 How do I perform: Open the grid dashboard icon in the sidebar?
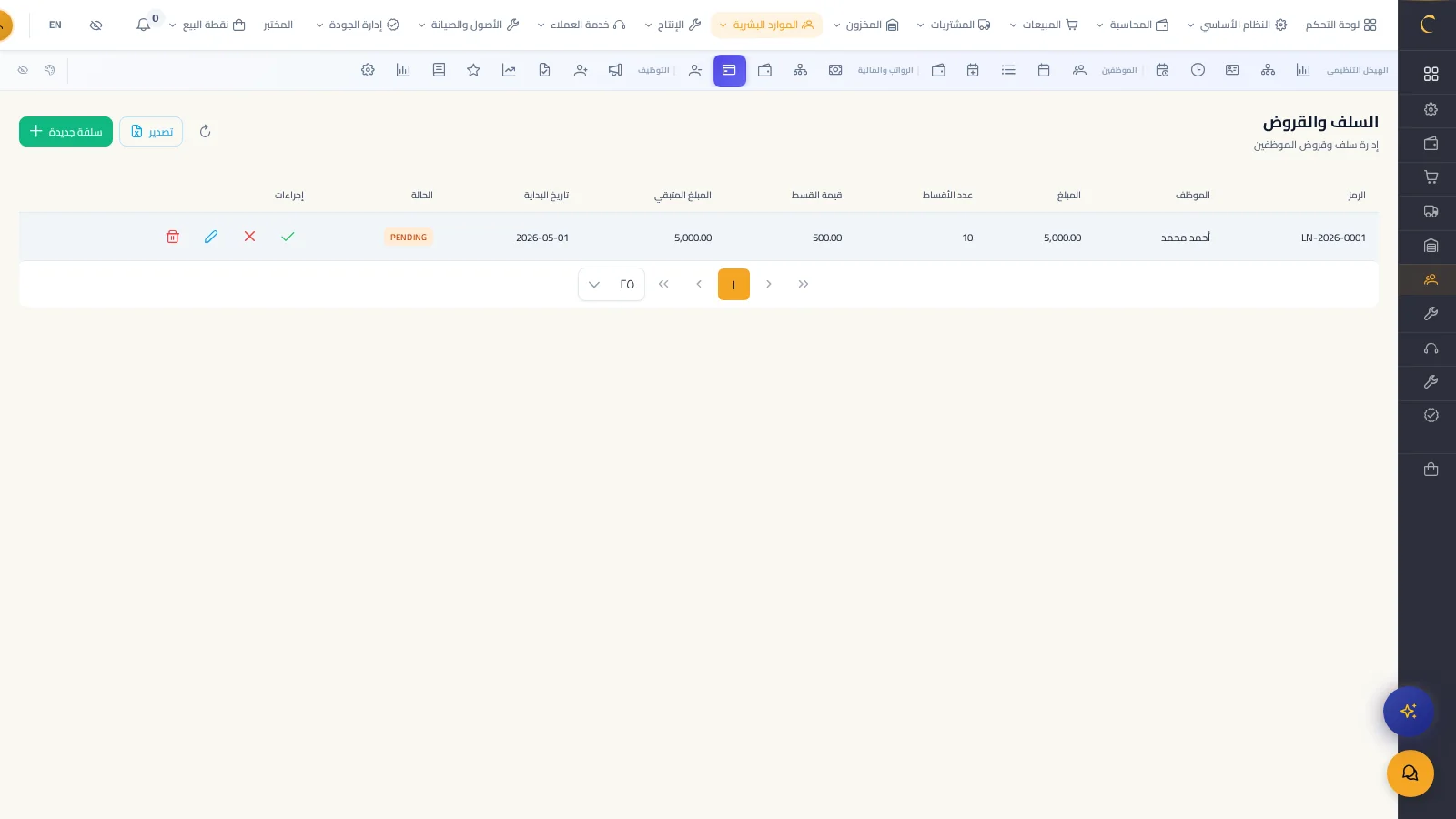pyautogui.click(x=1431, y=74)
